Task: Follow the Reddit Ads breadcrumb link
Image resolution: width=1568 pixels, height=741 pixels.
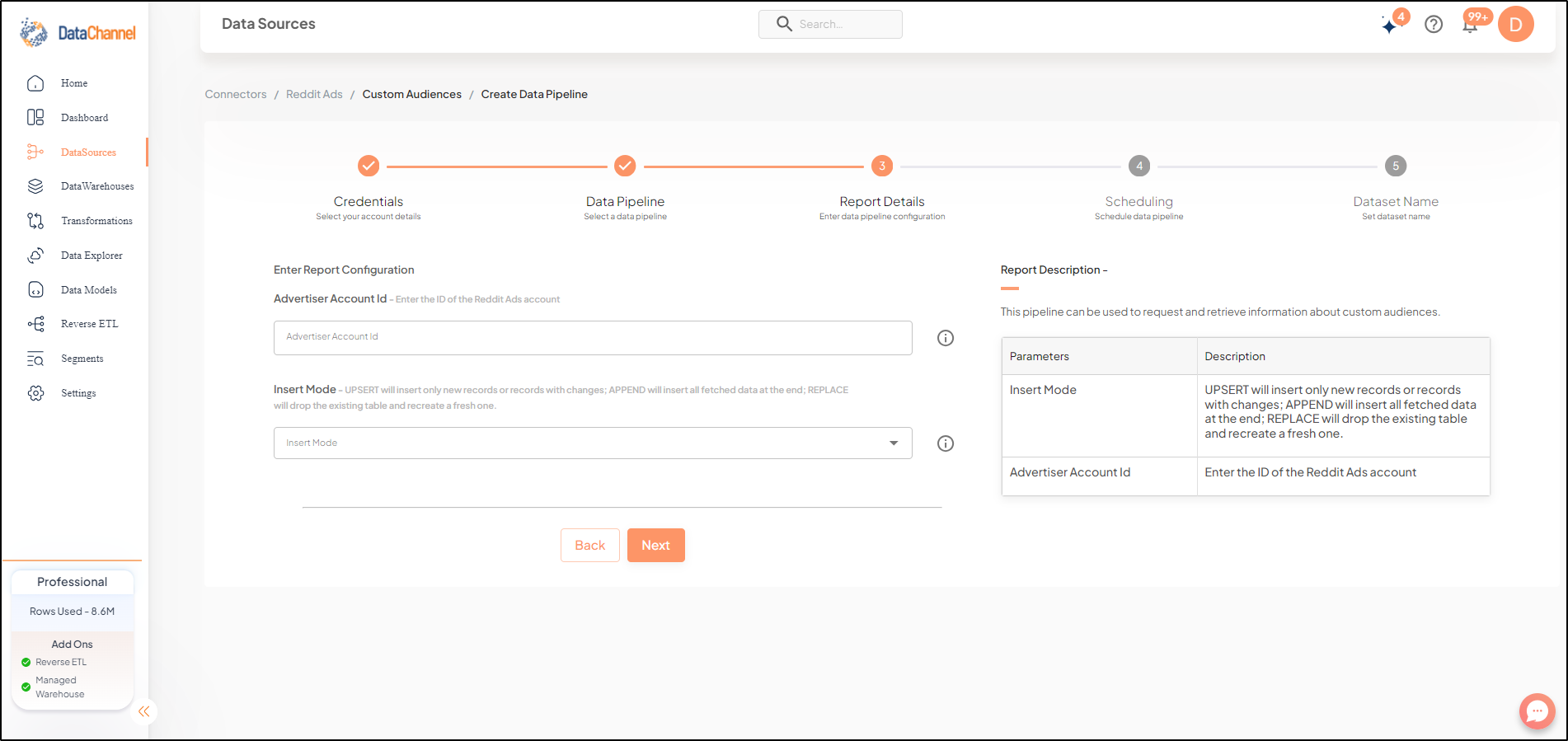Action: [x=314, y=94]
